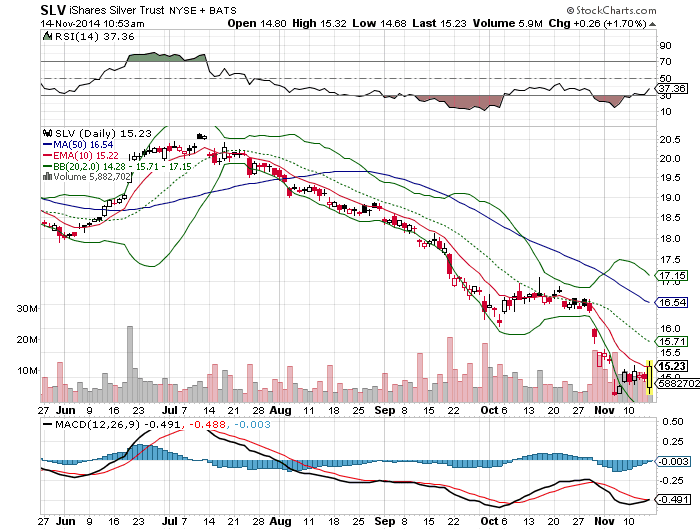
Task: Click the MACD(12,26,9) legend label
Action: tap(96, 424)
